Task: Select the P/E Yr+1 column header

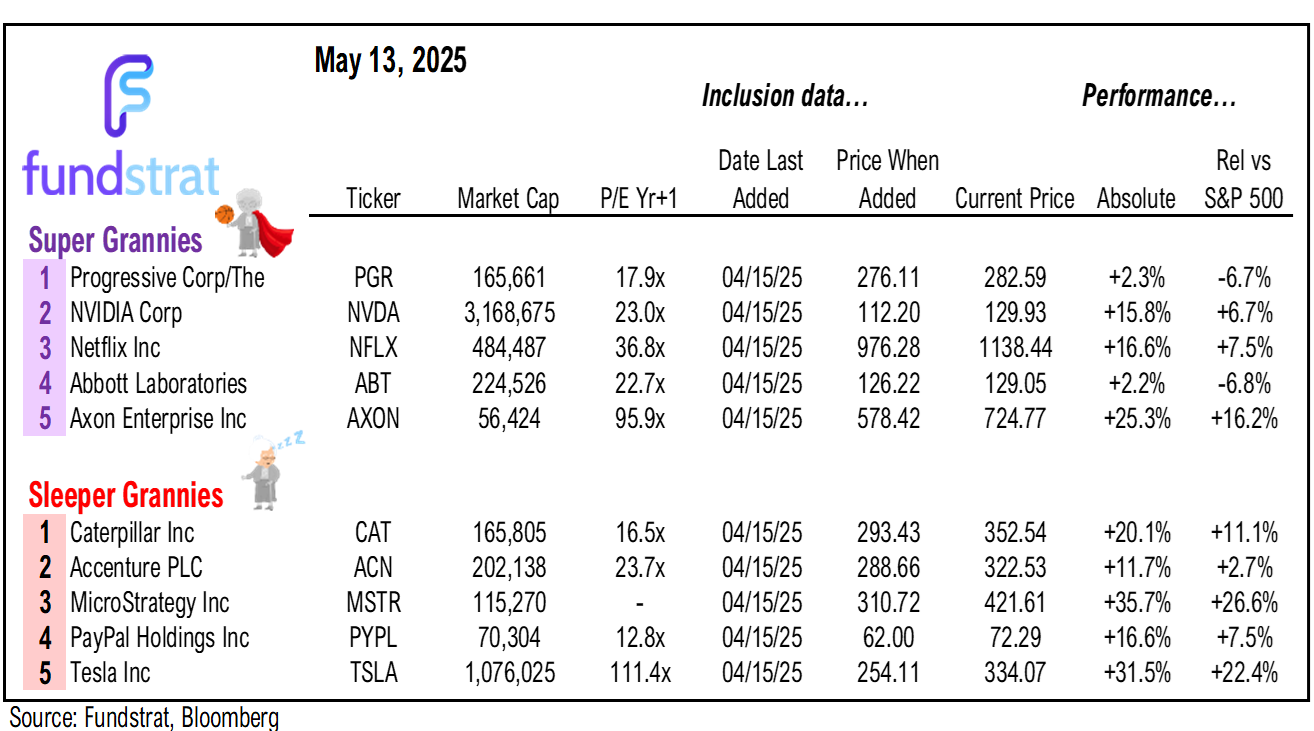Action: pyautogui.click(x=639, y=199)
